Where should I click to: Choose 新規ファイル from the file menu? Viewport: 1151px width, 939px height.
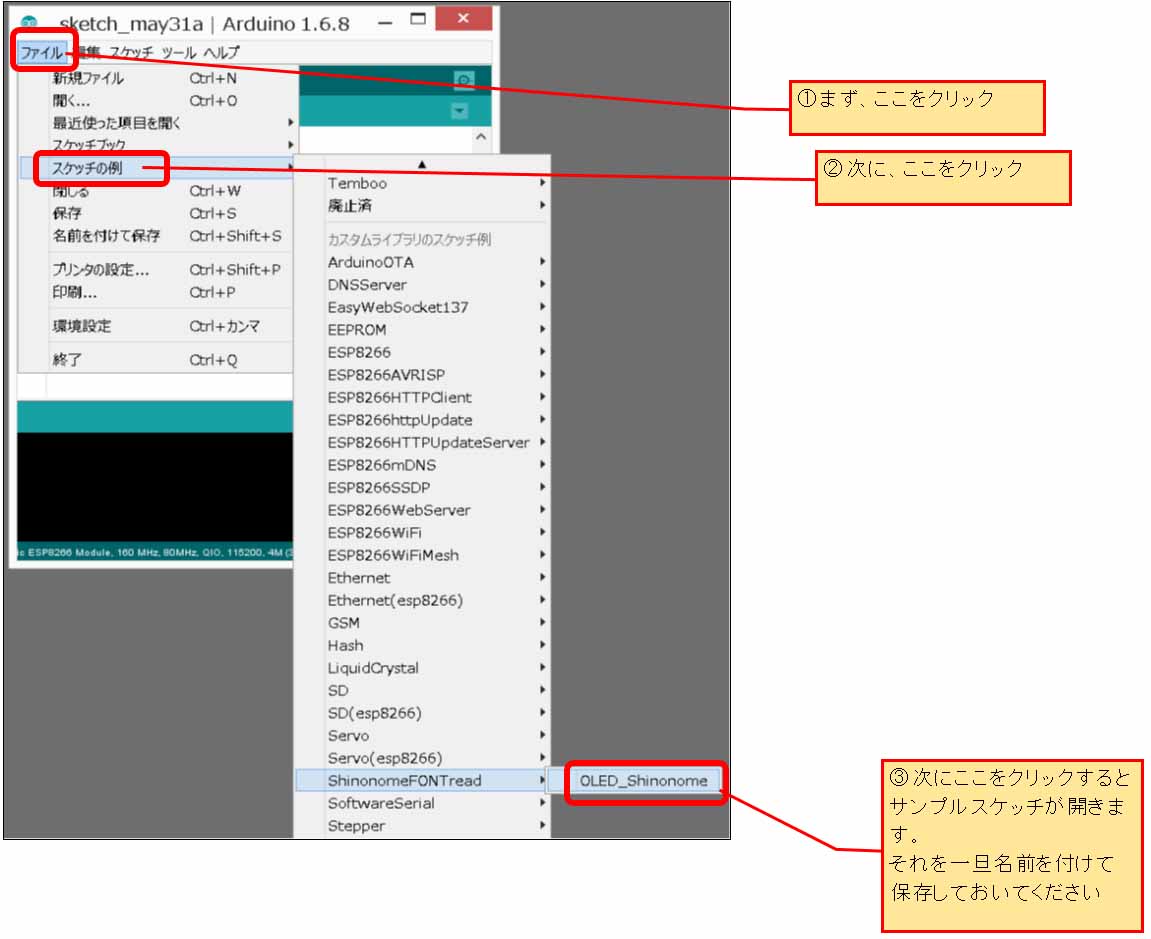coord(156,78)
